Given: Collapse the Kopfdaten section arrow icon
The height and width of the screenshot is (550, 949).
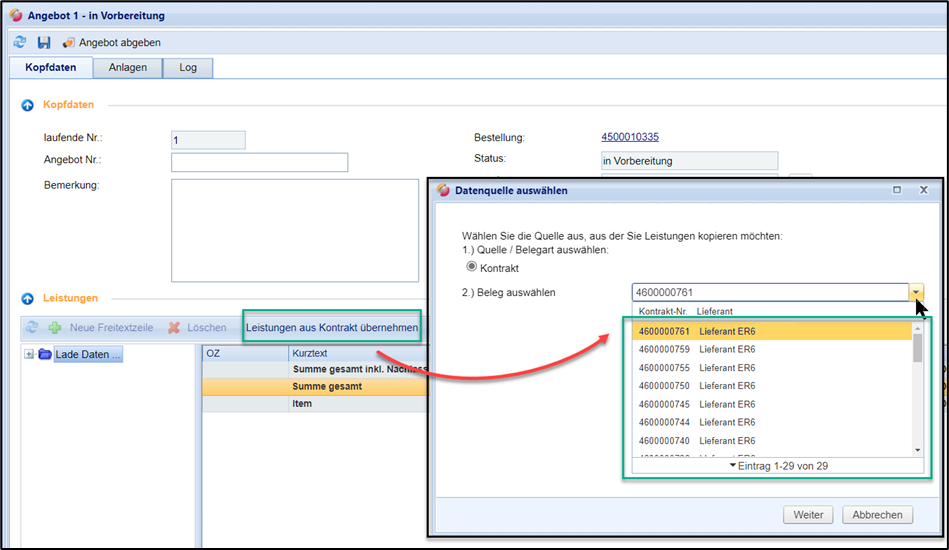Looking at the screenshot, I should click(27, 105).
